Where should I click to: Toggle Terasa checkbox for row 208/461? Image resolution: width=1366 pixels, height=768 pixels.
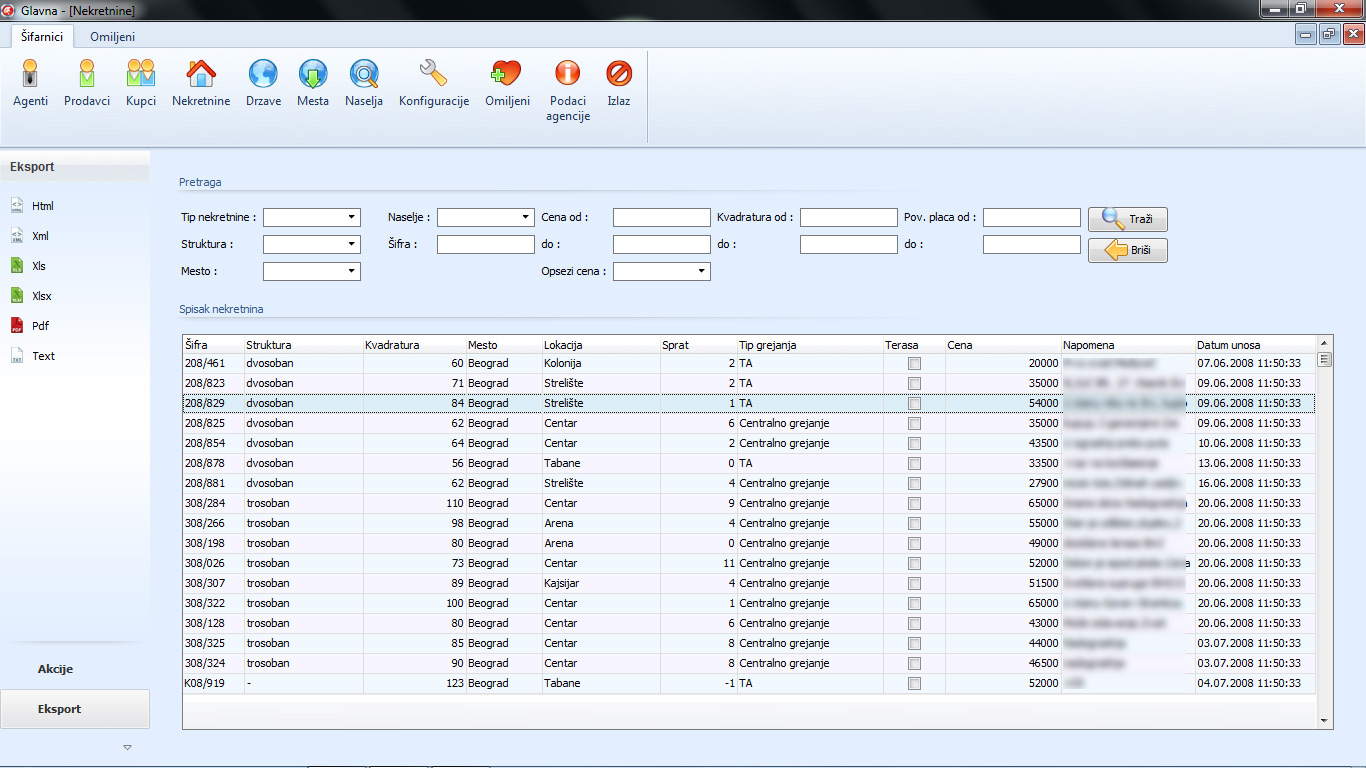click(x=914, y=364)
